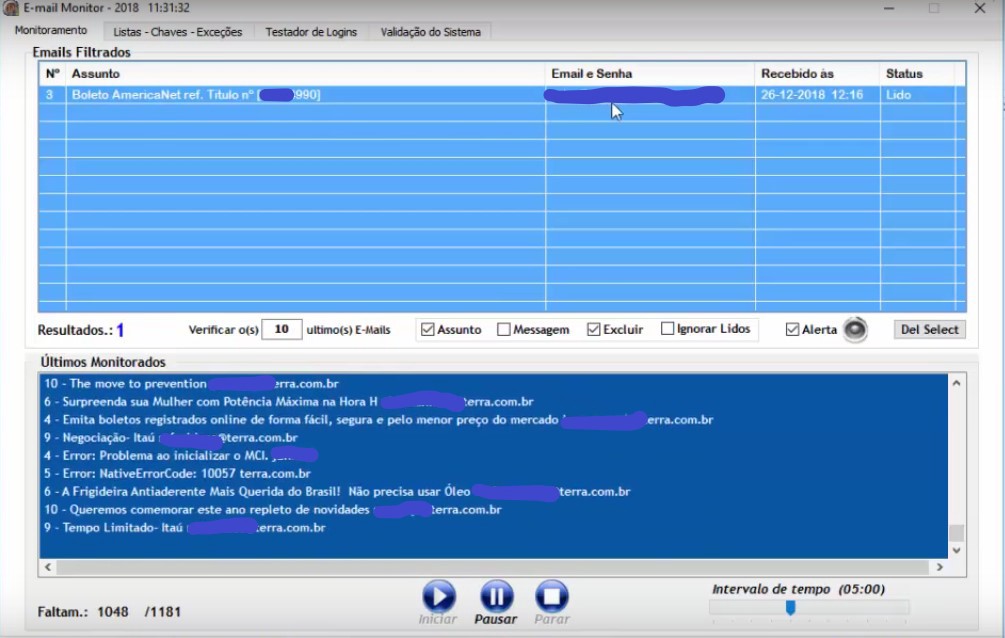Open the Testador de Logins tab
This screenshot has width=1005, height=638.
pos(311,32)
